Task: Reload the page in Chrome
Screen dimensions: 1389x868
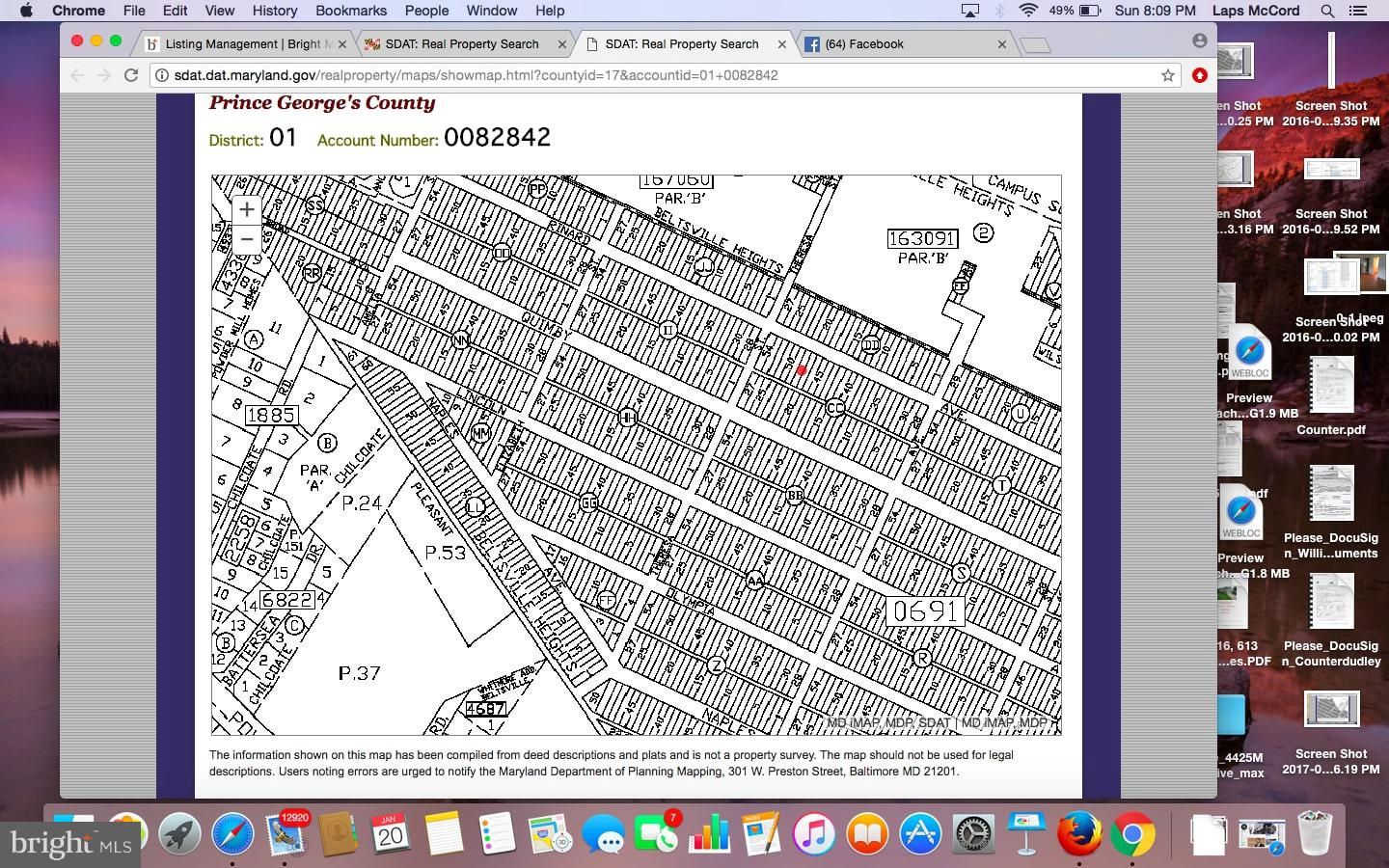Action: click(131, 75)
